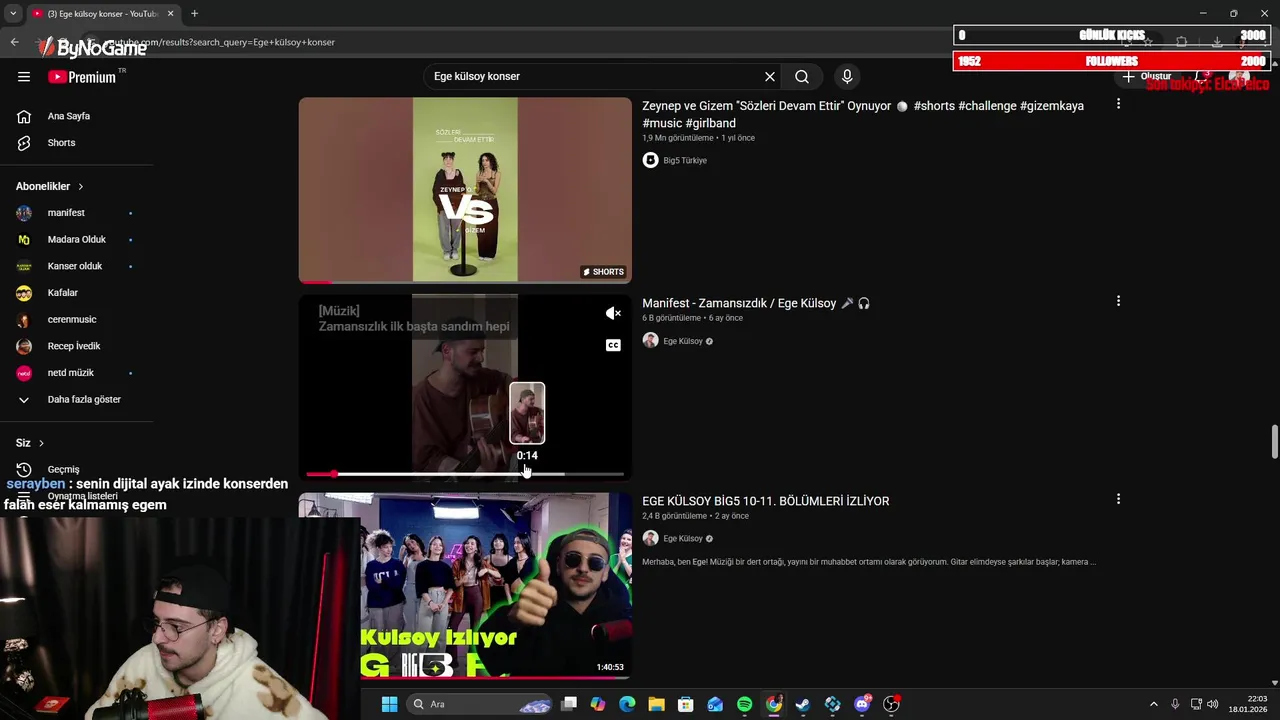Open the Zeynep ve Gizem video title
The image size is (1280, 720).
863,114
